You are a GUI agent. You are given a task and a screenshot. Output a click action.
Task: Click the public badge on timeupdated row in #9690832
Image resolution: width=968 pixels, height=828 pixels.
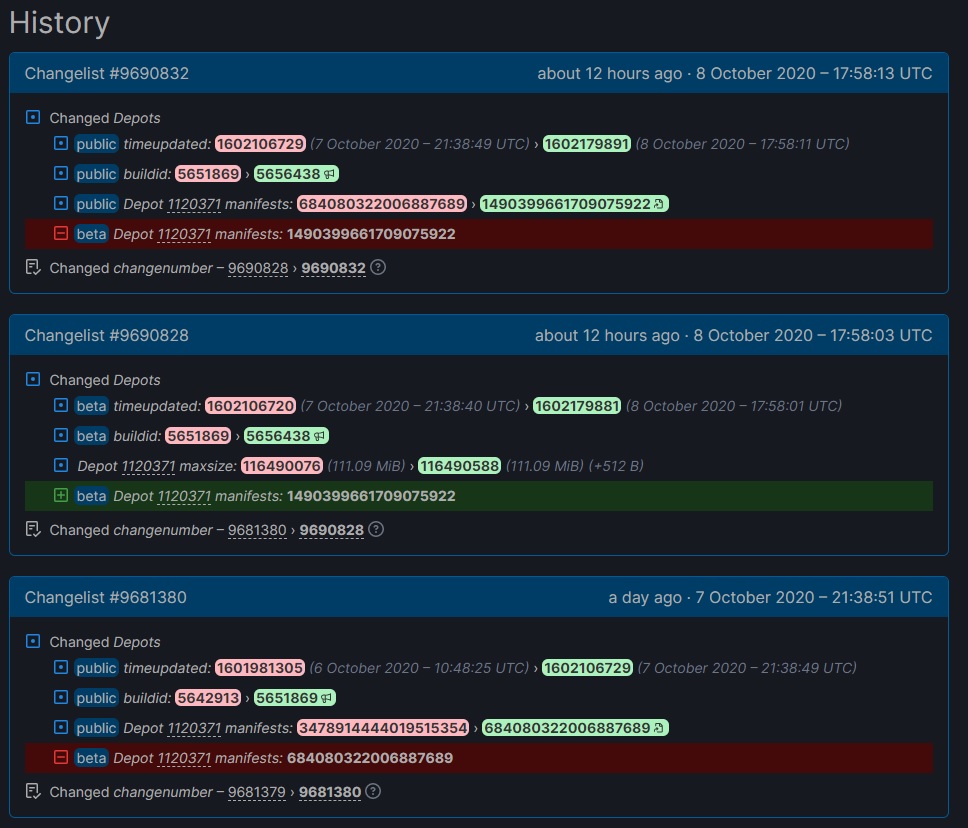pyautogui.click(x=96, y=144)
